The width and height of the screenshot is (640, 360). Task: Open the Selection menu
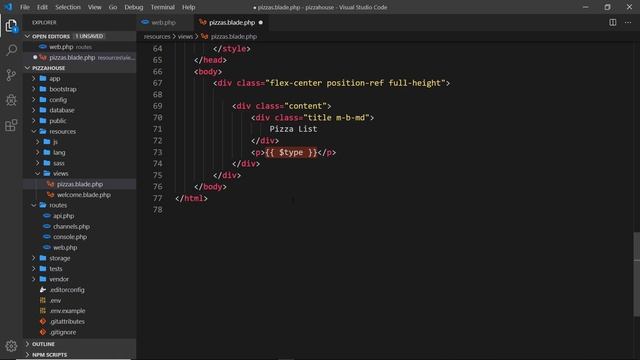(68, 7)
